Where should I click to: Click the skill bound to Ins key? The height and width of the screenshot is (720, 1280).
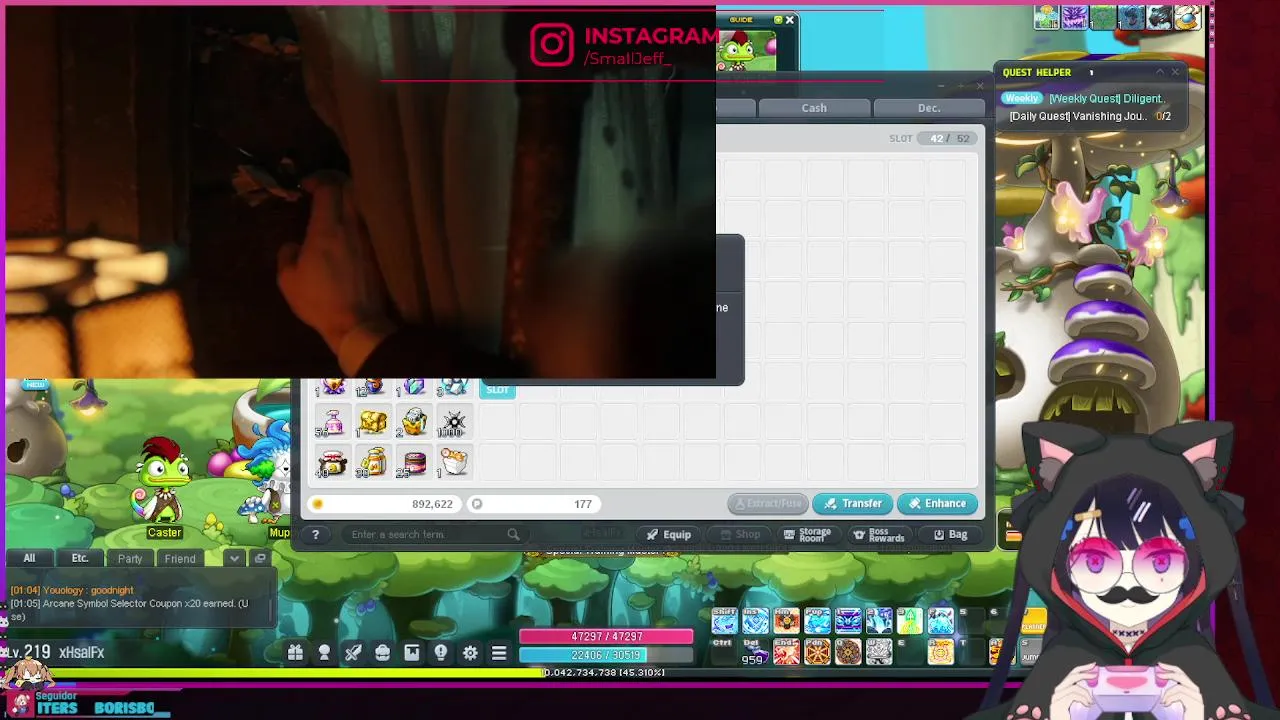pyautogui.click(x=756, y=621)
